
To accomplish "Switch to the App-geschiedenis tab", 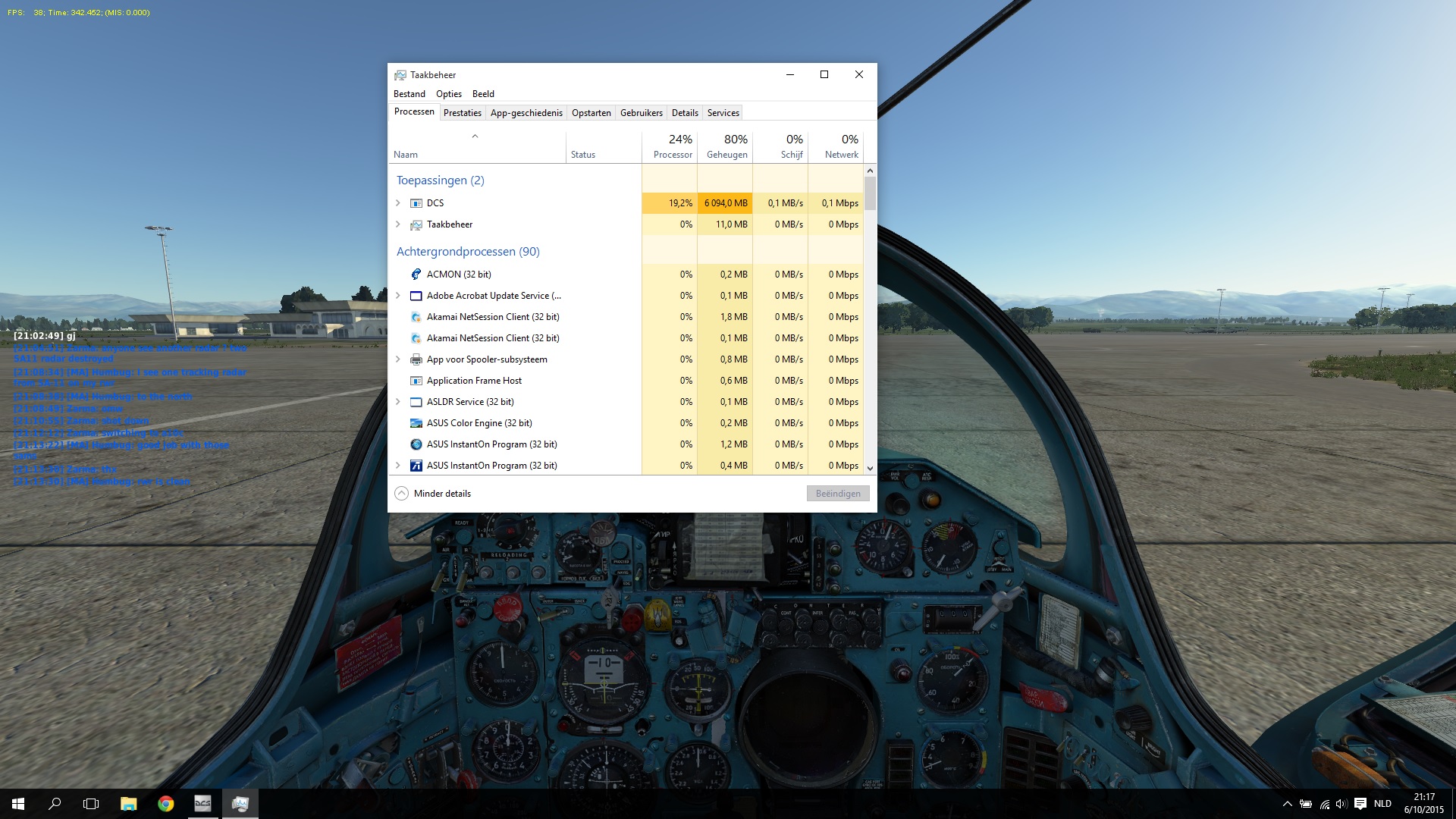I will [x=526, y=113].
